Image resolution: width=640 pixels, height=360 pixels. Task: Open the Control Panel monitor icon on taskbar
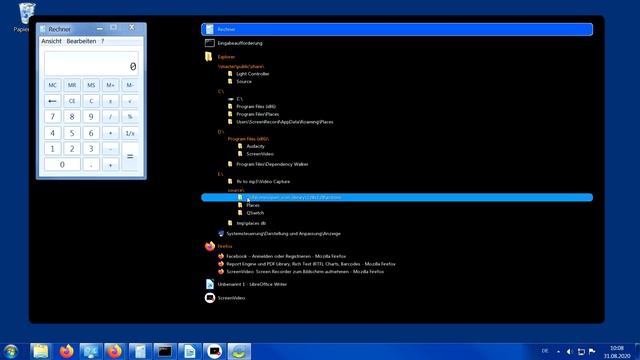tap(90, 351)
